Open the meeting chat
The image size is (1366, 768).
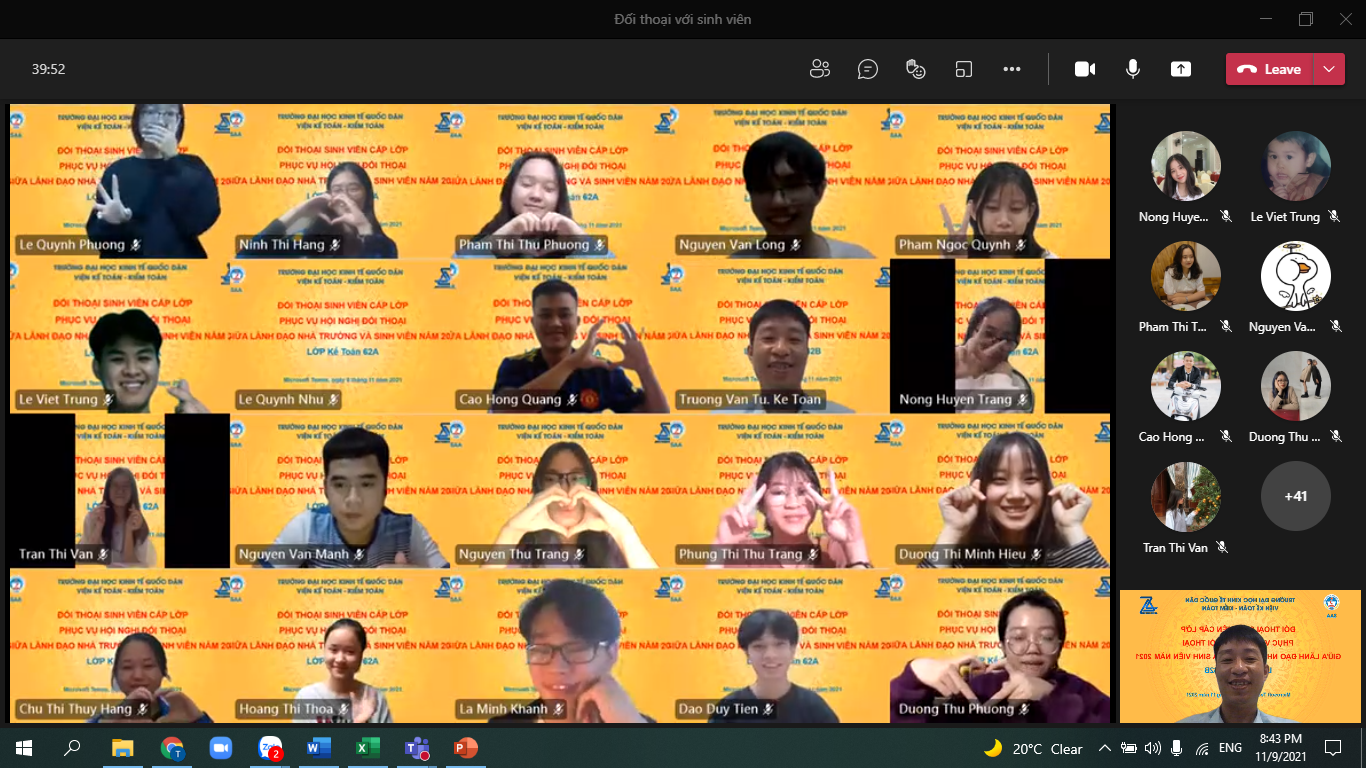tap(868, 69)
